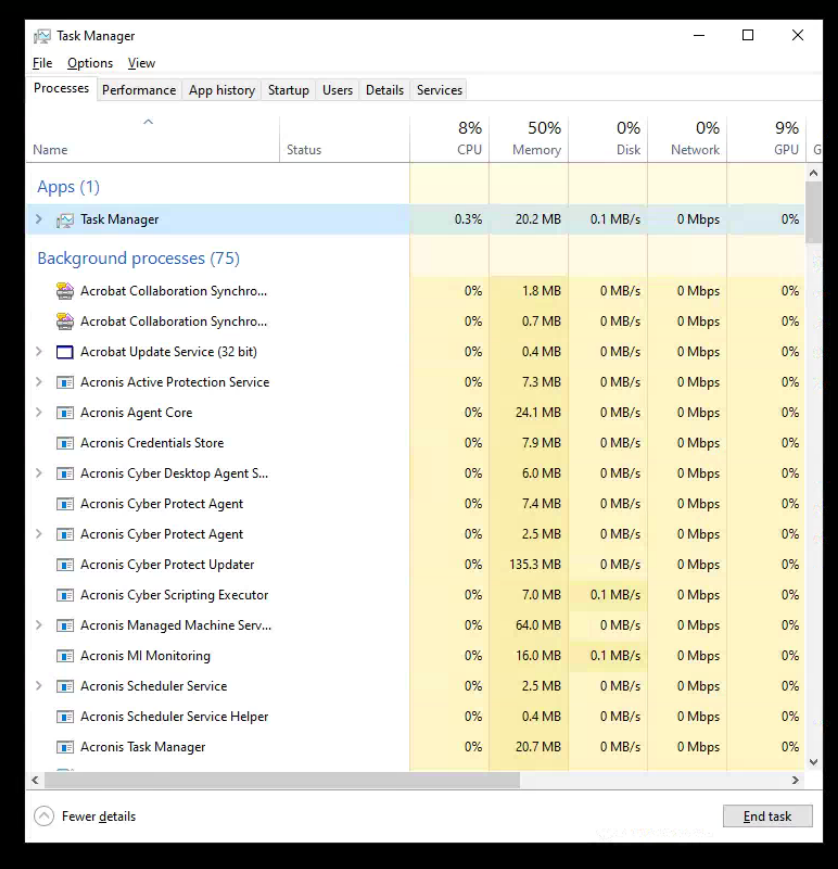This screenshot has width=838, height=869.
Task: Switch to the Performance tab
Action: point(139,90)
